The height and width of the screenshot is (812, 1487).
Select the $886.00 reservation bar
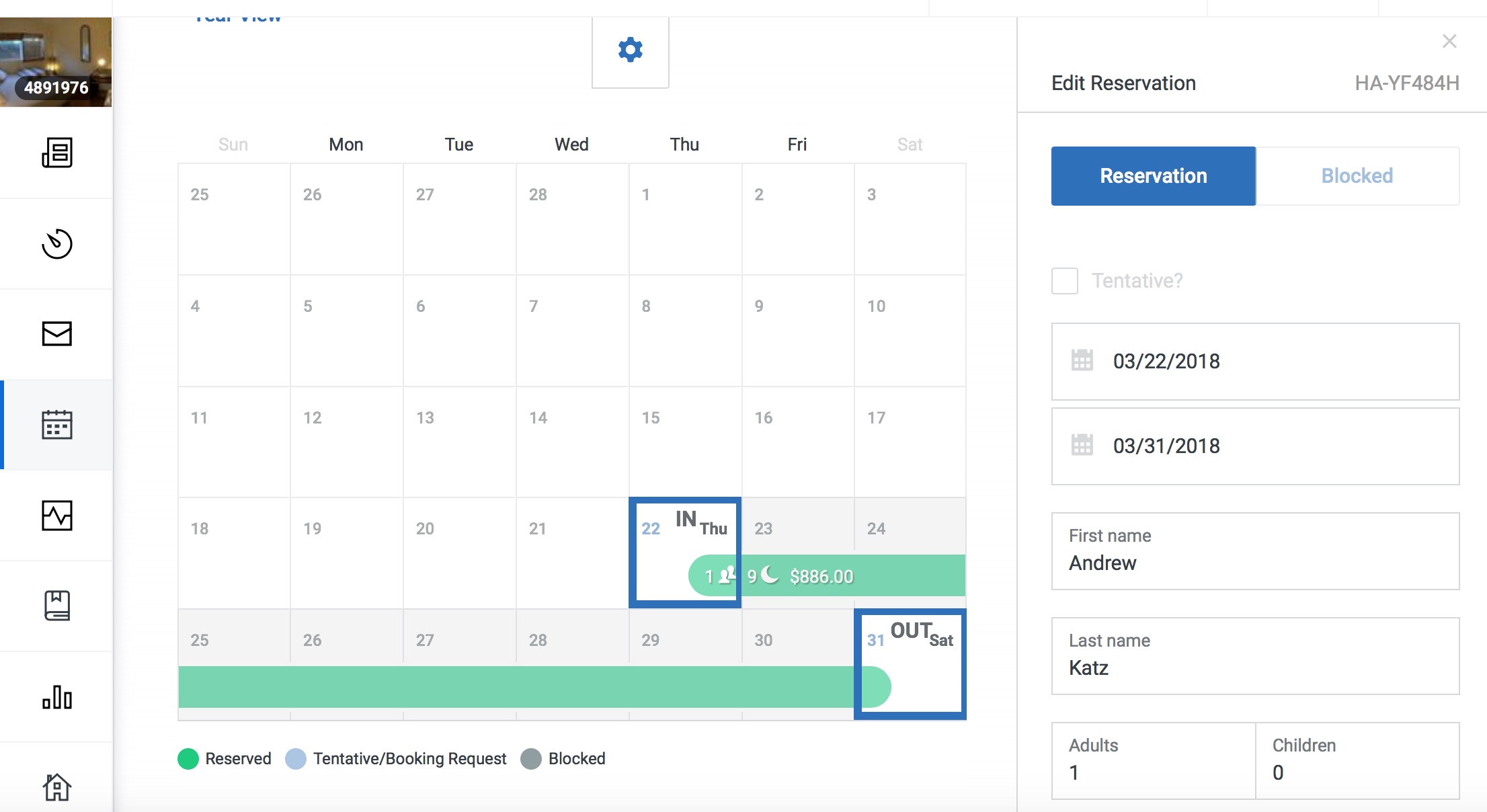[x=827, y=576]
